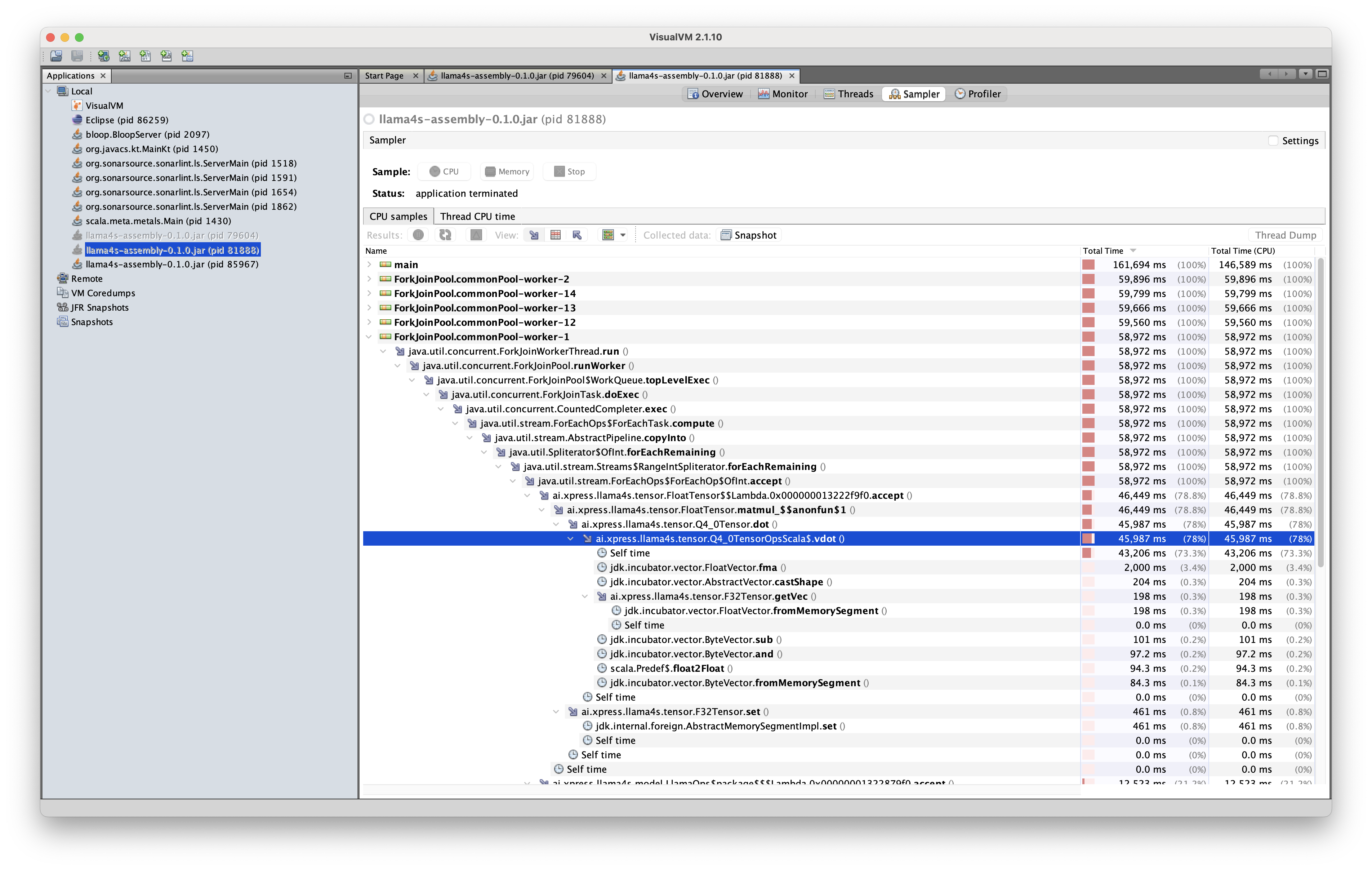Switch to the Thread CPU time tab
This screenshot has height=870, width=1372.
click(x=477, y=216)
